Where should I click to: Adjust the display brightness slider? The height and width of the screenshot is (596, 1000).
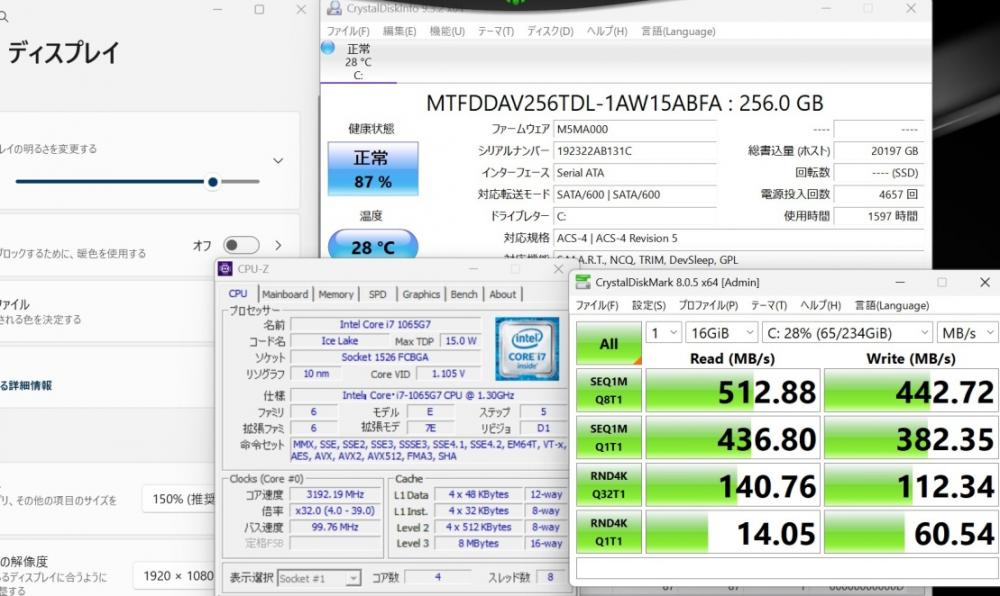pos(137,182)
